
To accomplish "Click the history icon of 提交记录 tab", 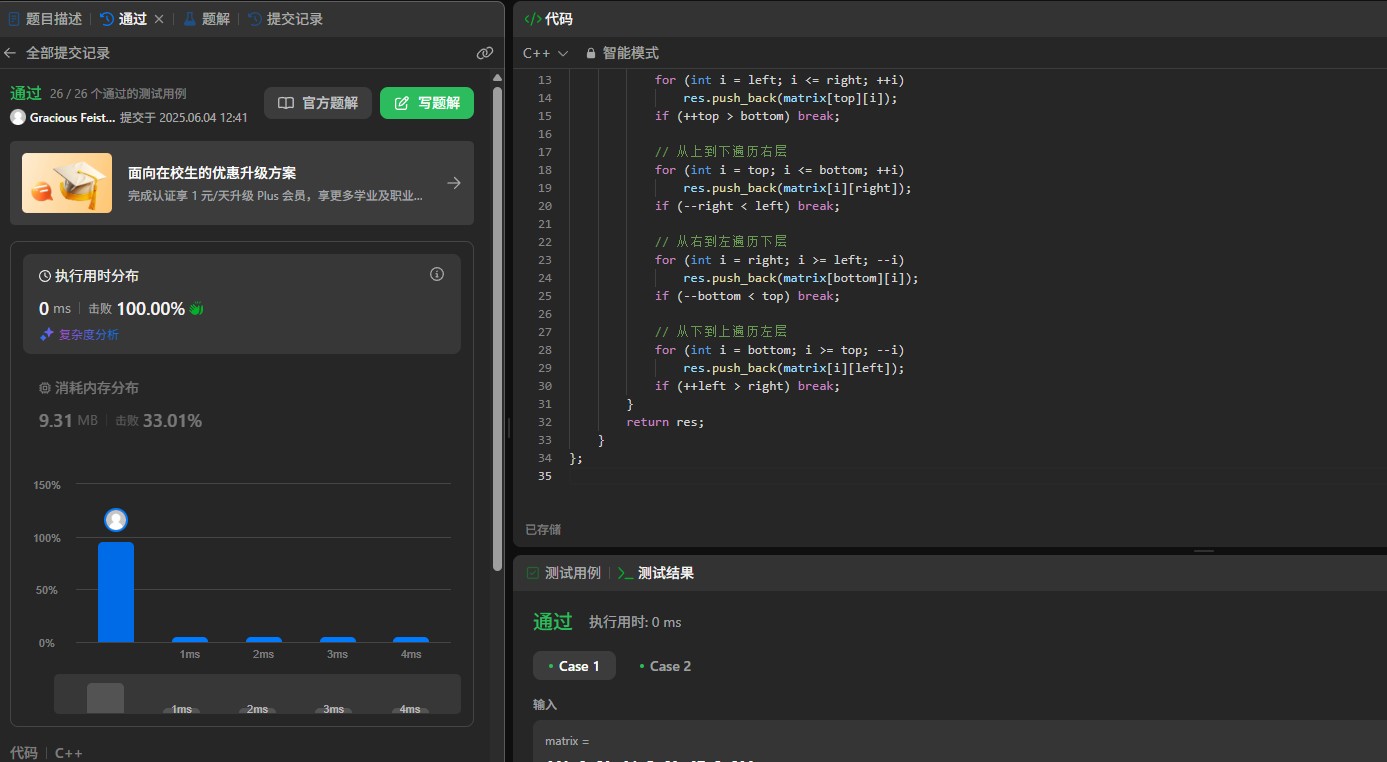I will (254, 19).
